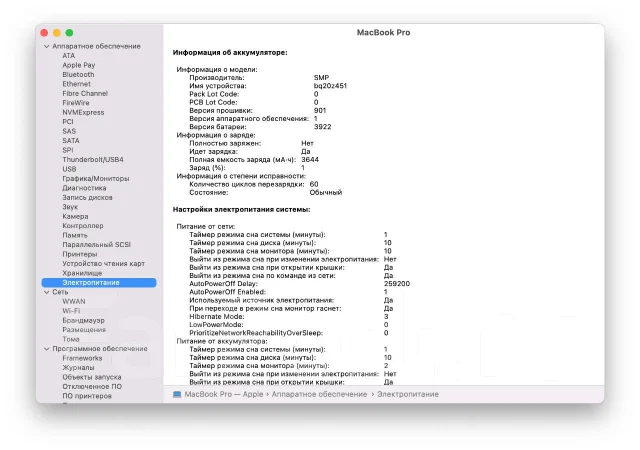Click the Hibernate Mode label

pyautogui.click(x=217, y=317)
